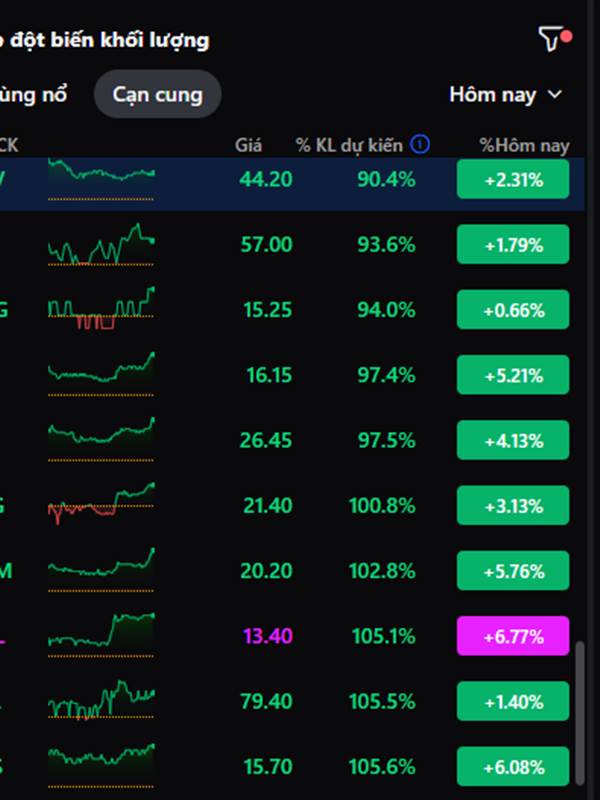Viewport: 600px width, 800px height.
Task: Sort by the "% KL dự kiến" column header
Action: click(x=349, y=146)
